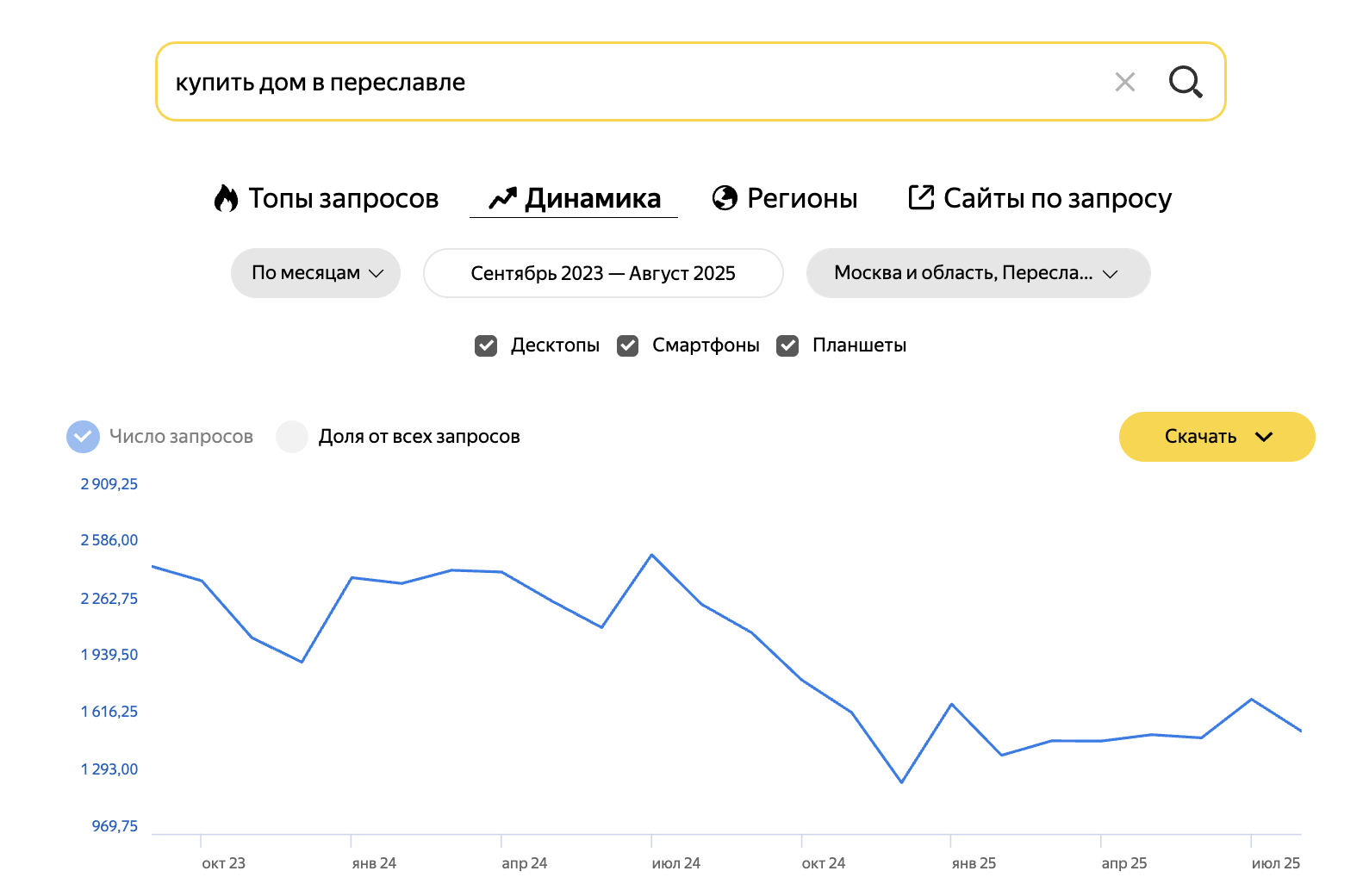Open the Сайты по запросу tab
This screenshot has width=1363, height=896.
[x=1057, y=198]
